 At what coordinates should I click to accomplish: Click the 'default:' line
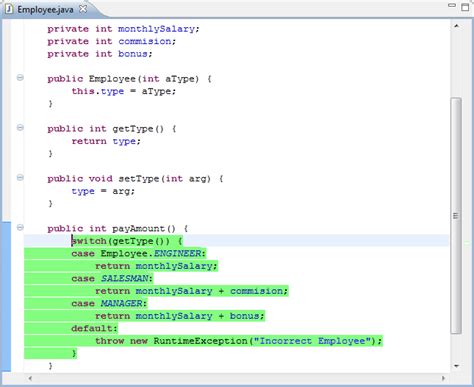(94, 329)
